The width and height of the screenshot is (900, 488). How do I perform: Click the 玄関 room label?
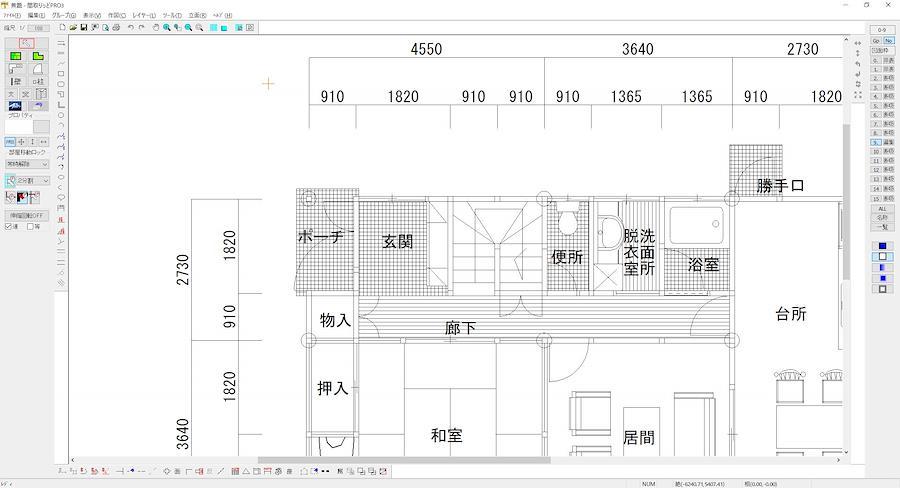point(397,242)
